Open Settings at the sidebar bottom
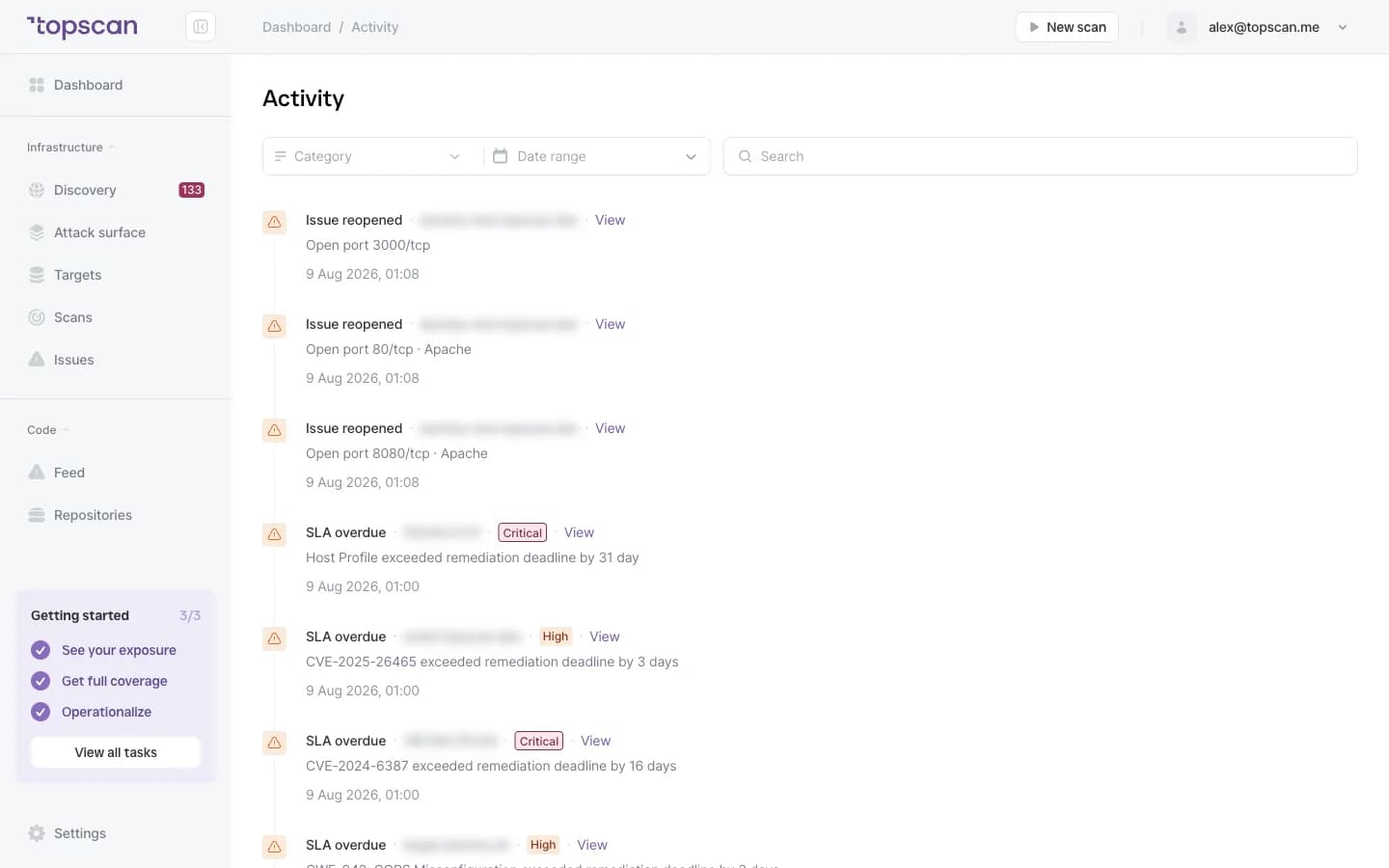 (x=116, y=833)
